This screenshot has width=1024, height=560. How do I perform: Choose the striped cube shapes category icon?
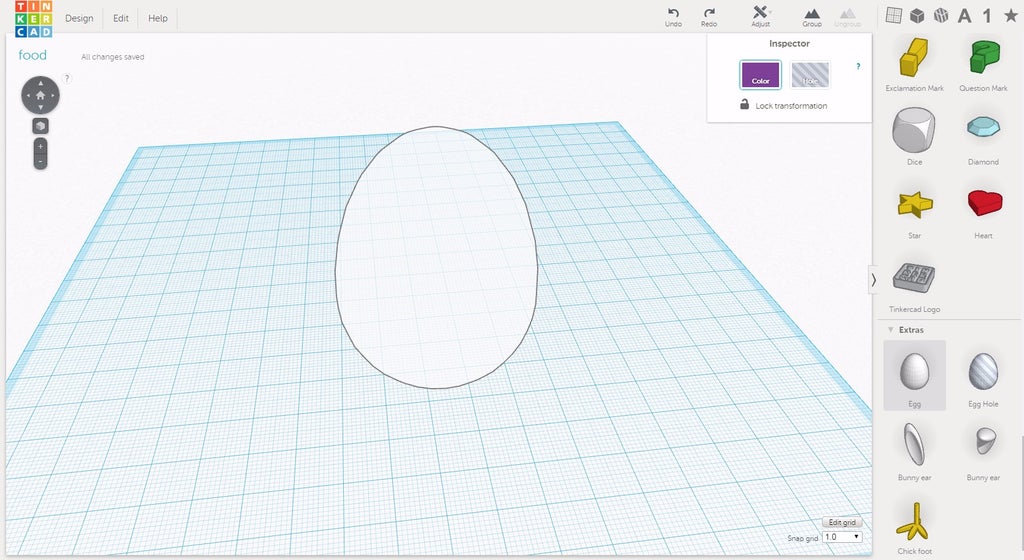point(940,15)
